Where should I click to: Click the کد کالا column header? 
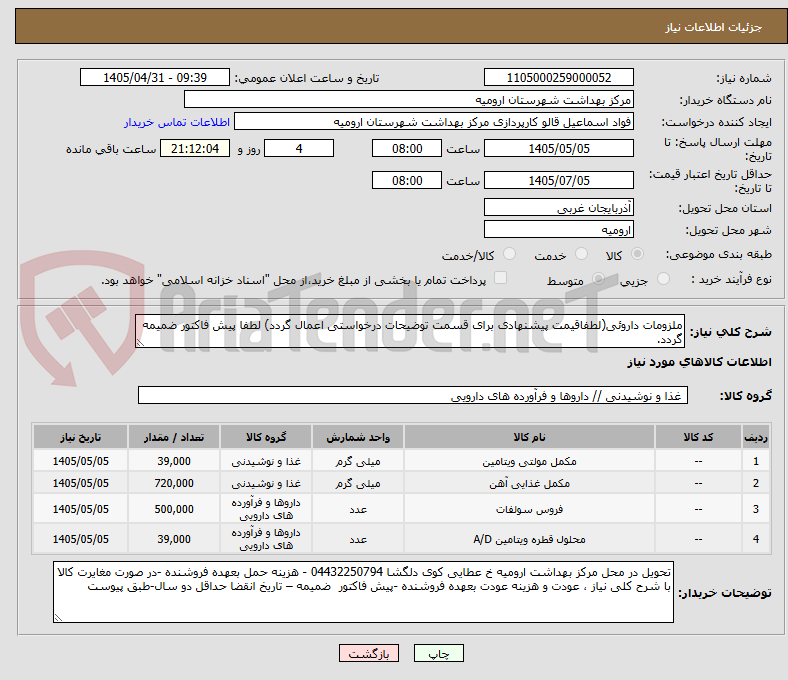click(698, 437)
